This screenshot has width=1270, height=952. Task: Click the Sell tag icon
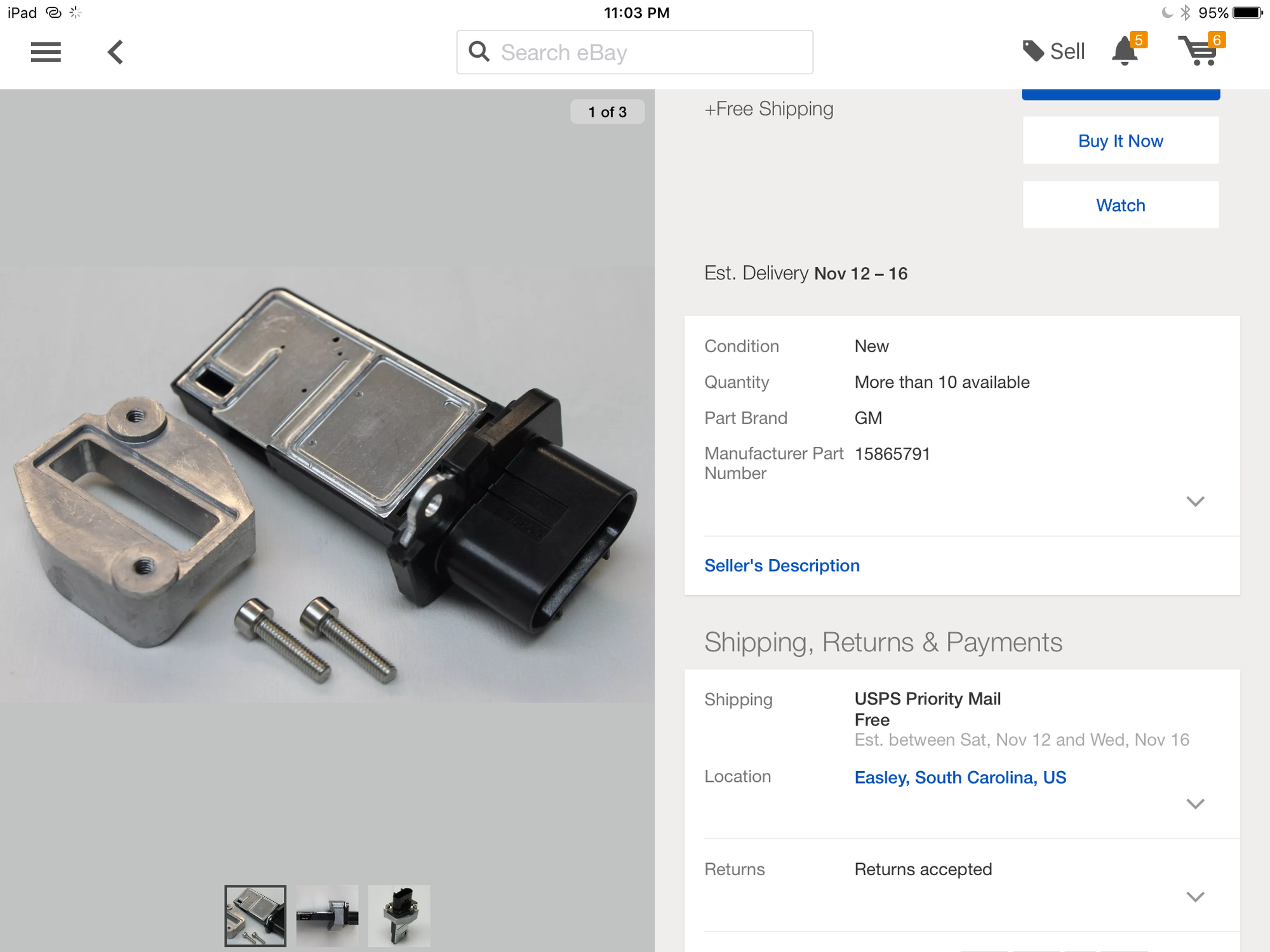click(x=1033, y=51)
